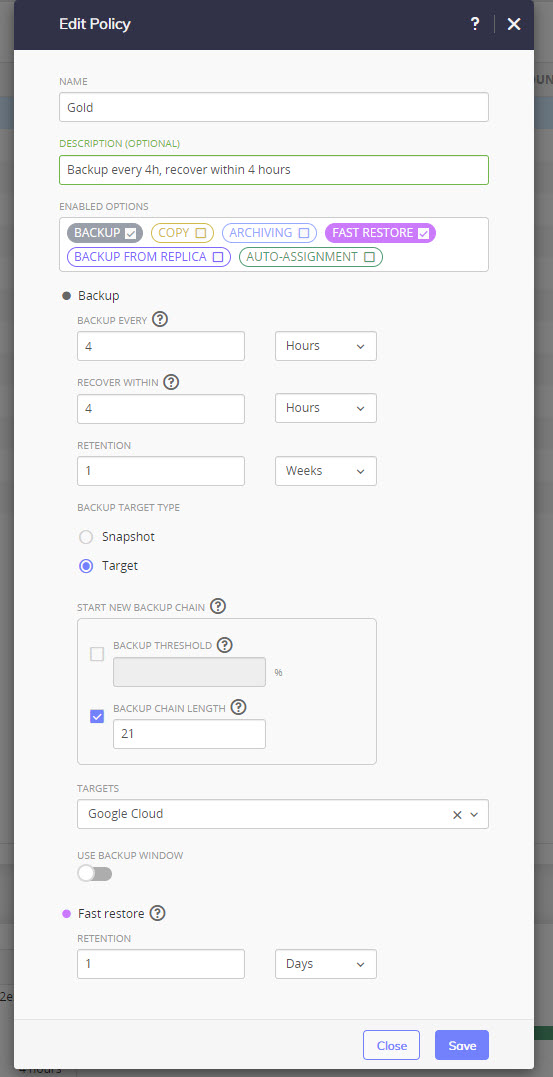
Task: Open Fast restore retention Days dropdown
Action: tap(326, 964)
